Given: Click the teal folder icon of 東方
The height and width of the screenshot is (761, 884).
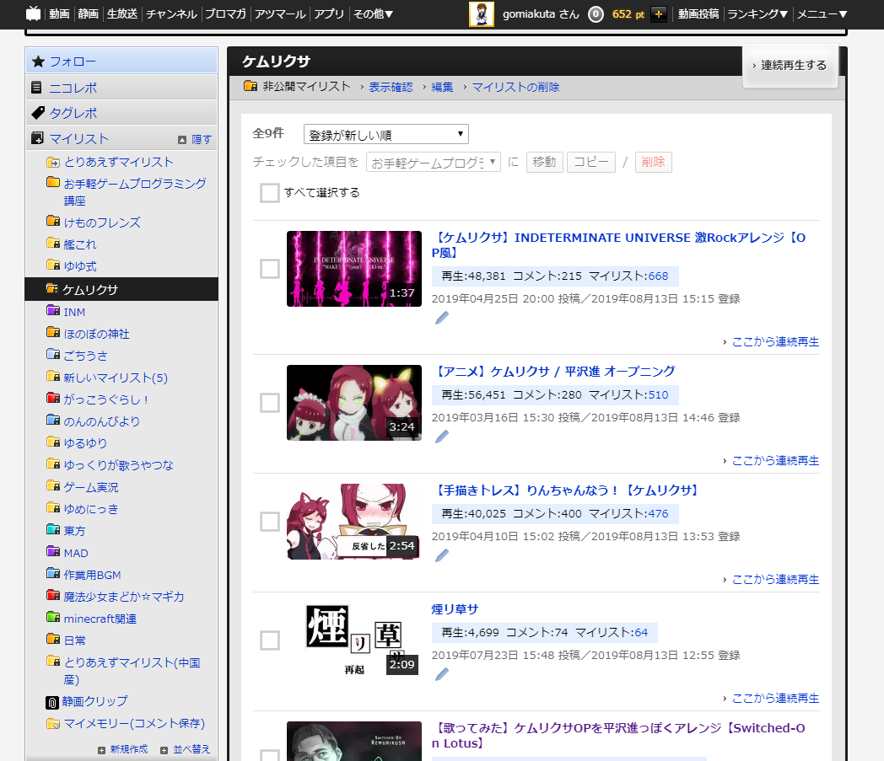Looking at the screenshot, I should click(x=53, y=529).
